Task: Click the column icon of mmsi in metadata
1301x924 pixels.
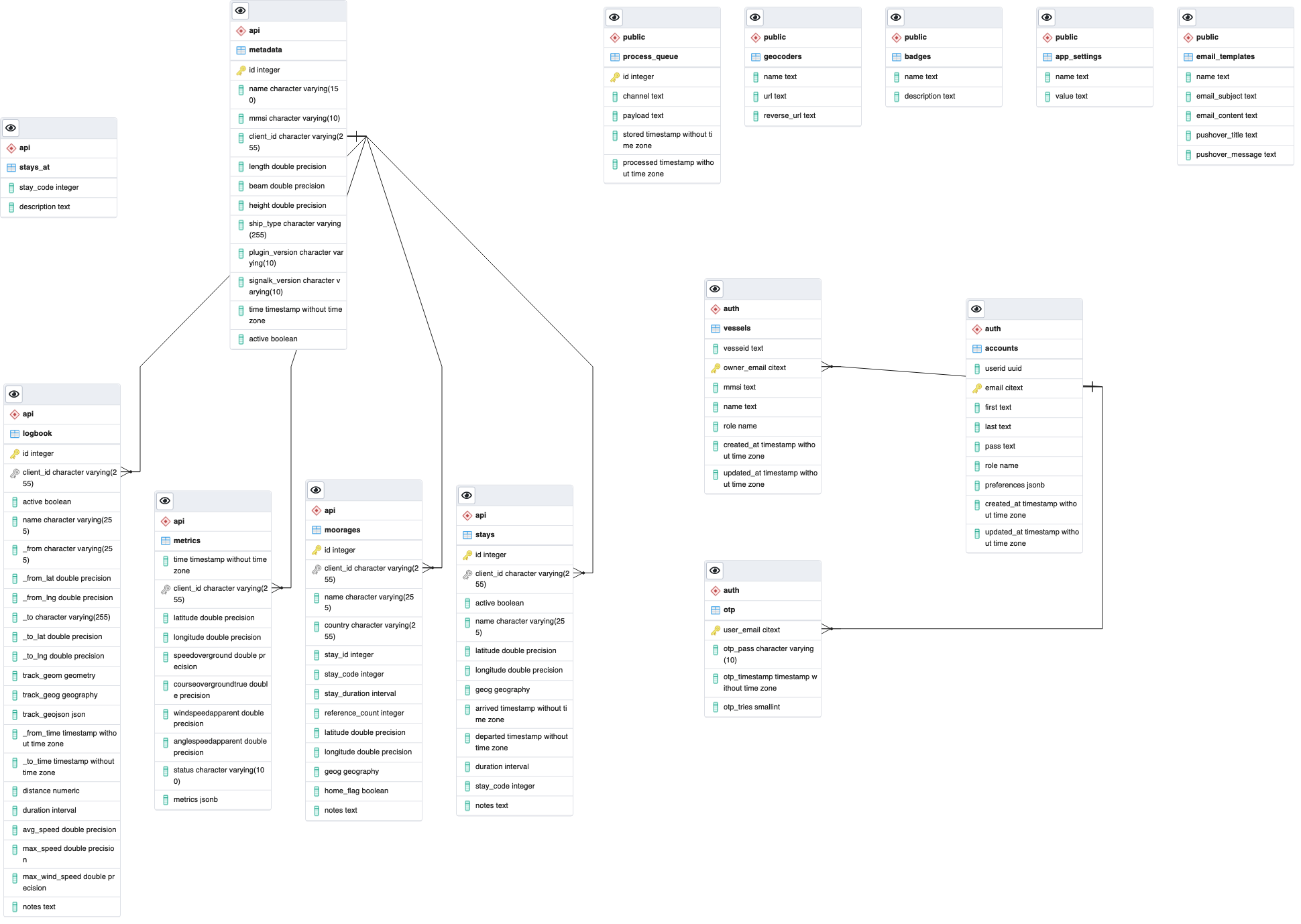Action: (241, 119)
